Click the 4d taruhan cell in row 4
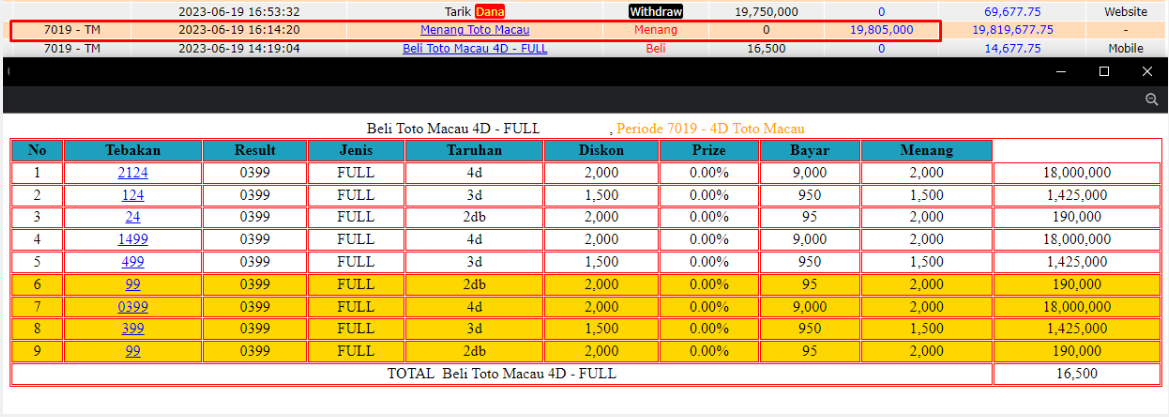Image resolution: width=1169 pixels, height=417 pixels. (x=474, y=239)
